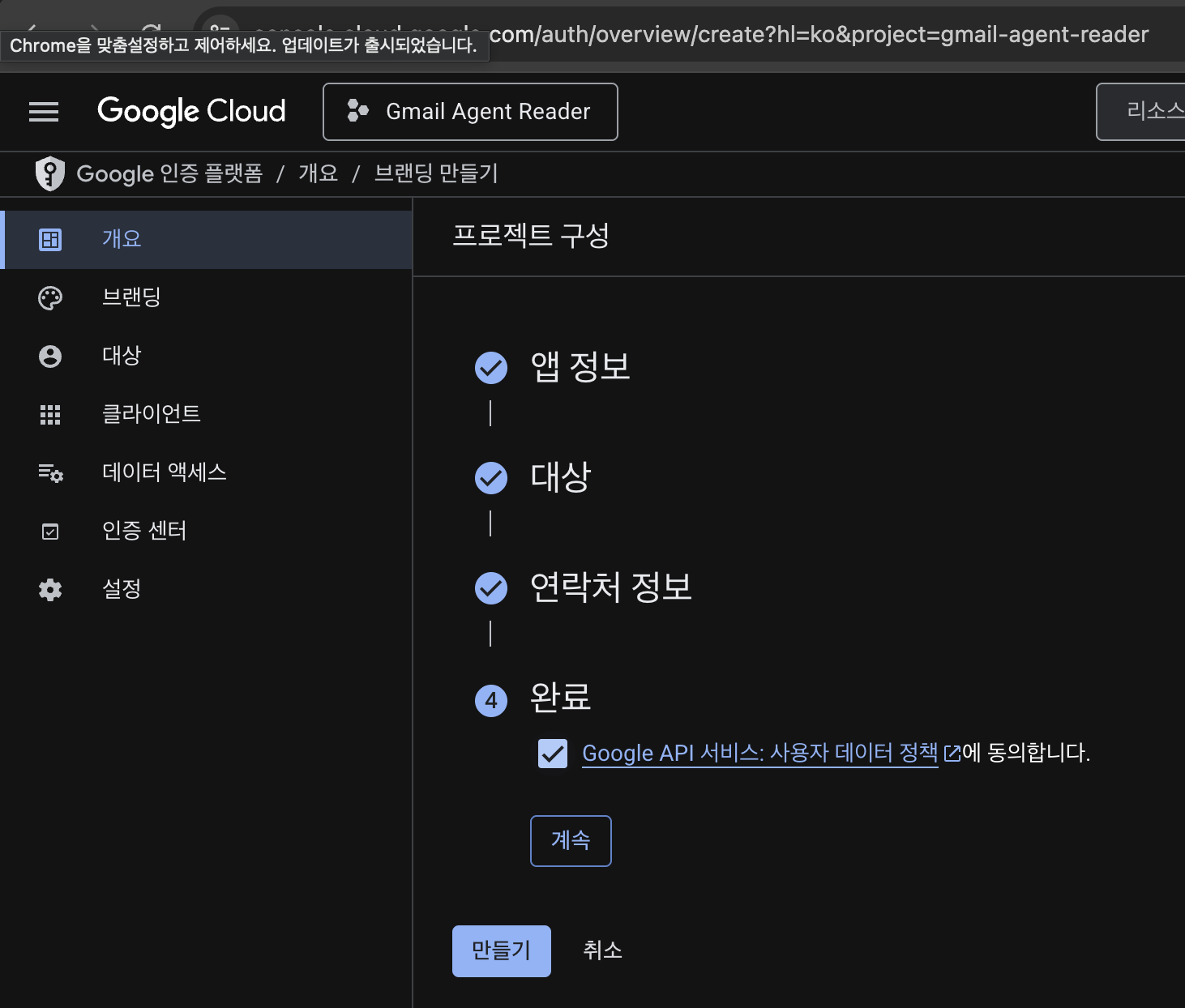Click the 앱 정보 step checkmark icon
The height and width of the screenshot is (1008, 1185).
[491, 368]
